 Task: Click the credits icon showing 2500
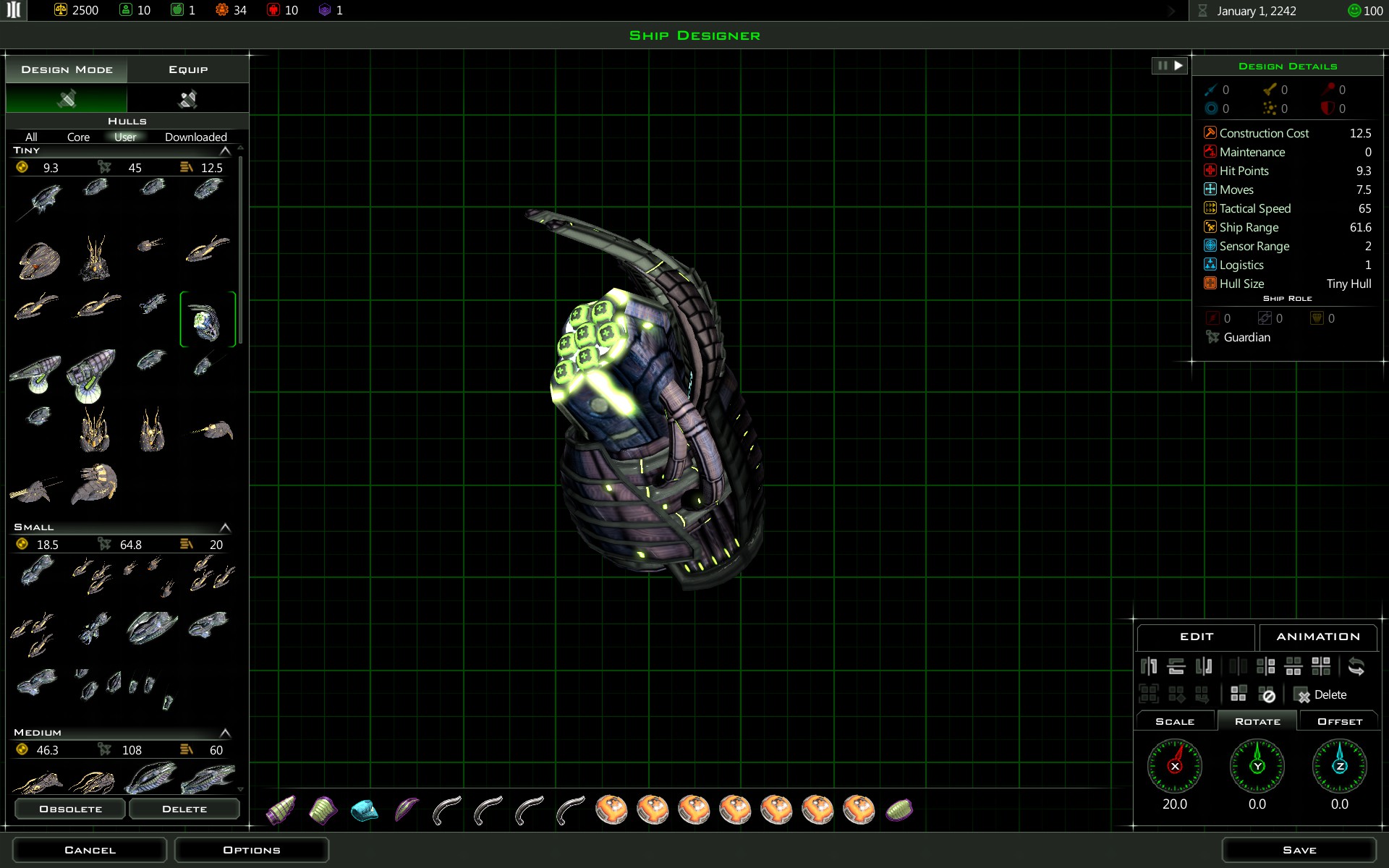coord(61,10)
